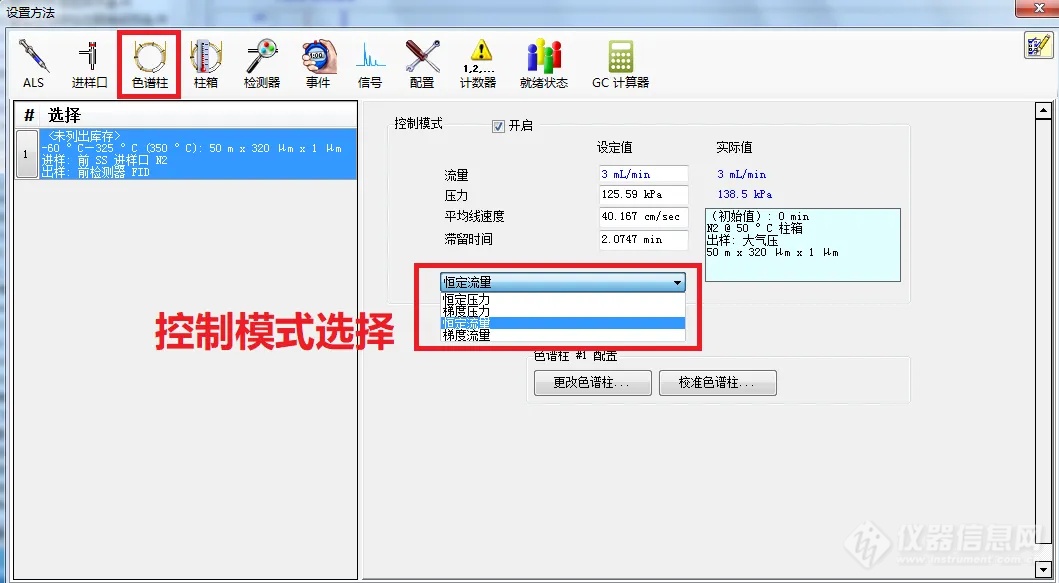Click the 更改色谱柱... button

point(592,383)
